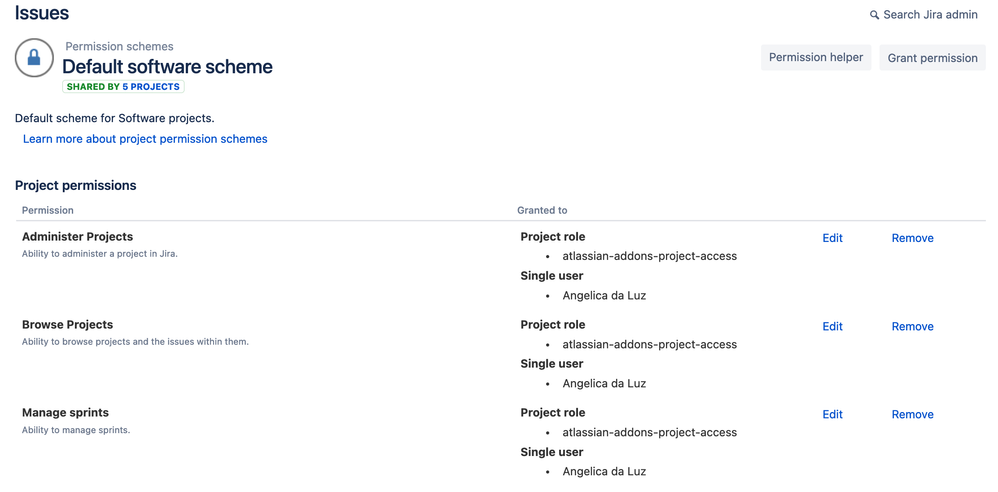Click the 5 PROJECTS shared badge link

tap(151, 87)
